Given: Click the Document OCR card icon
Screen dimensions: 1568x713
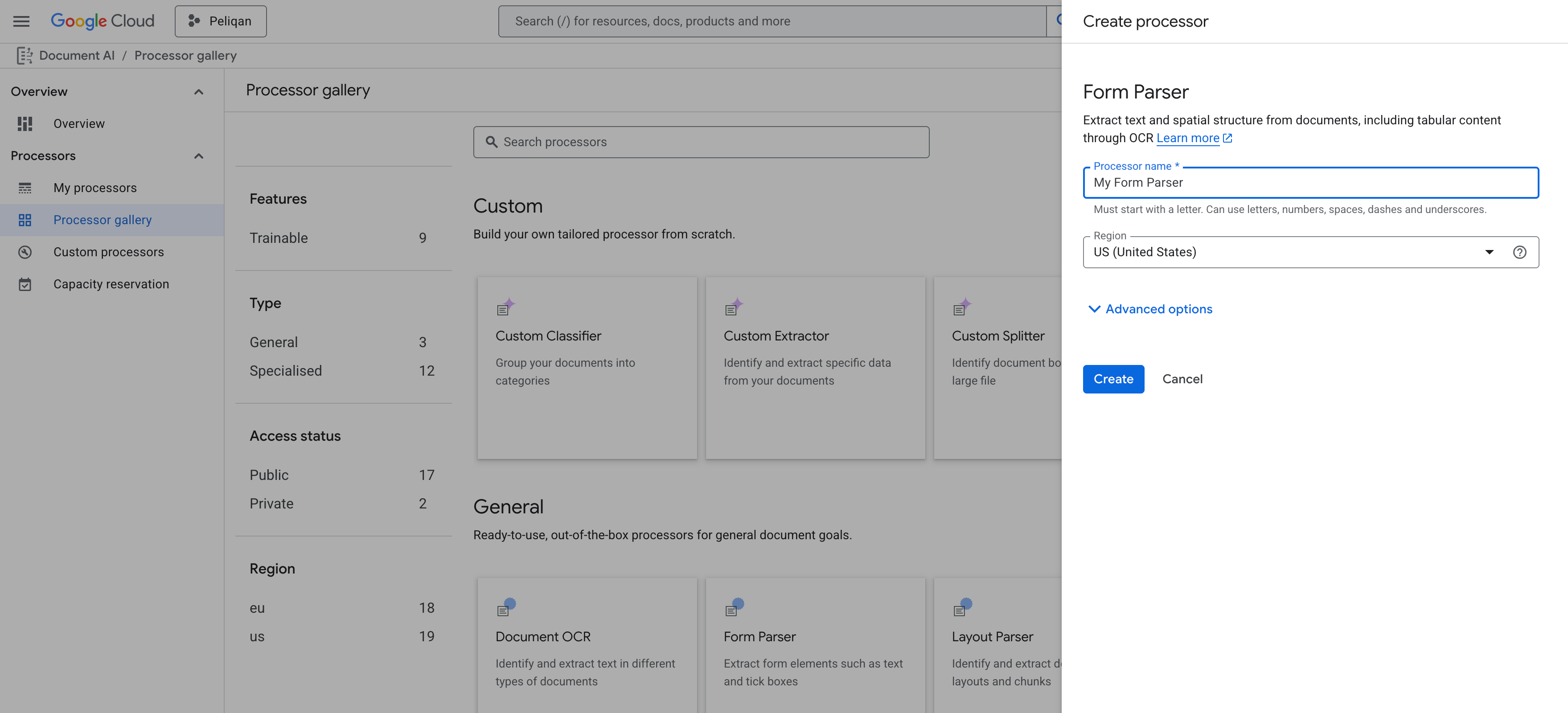Looking at the screenshot, I should tap(506, 606).
